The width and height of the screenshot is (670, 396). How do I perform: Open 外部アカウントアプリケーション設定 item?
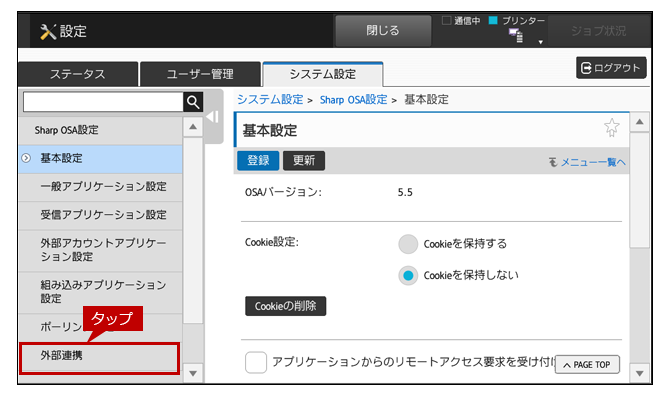[100, 250]
